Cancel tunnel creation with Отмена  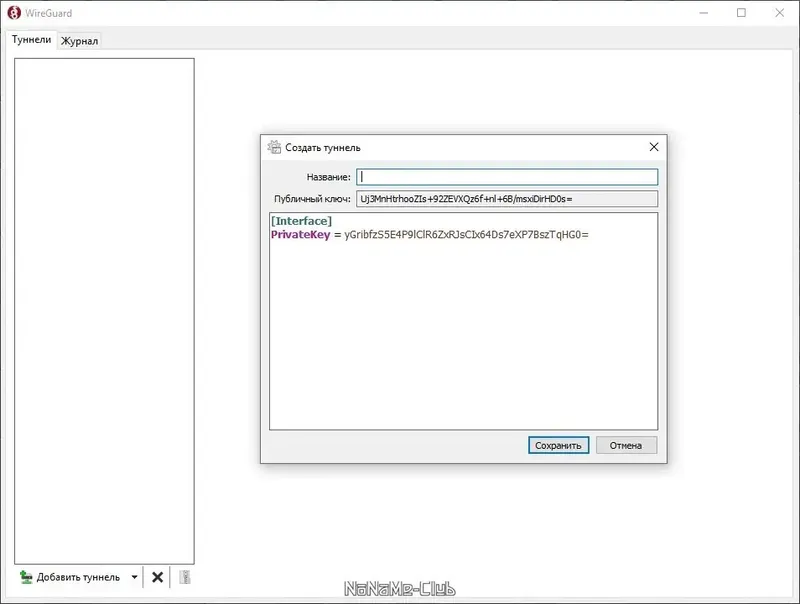point(626,445)
